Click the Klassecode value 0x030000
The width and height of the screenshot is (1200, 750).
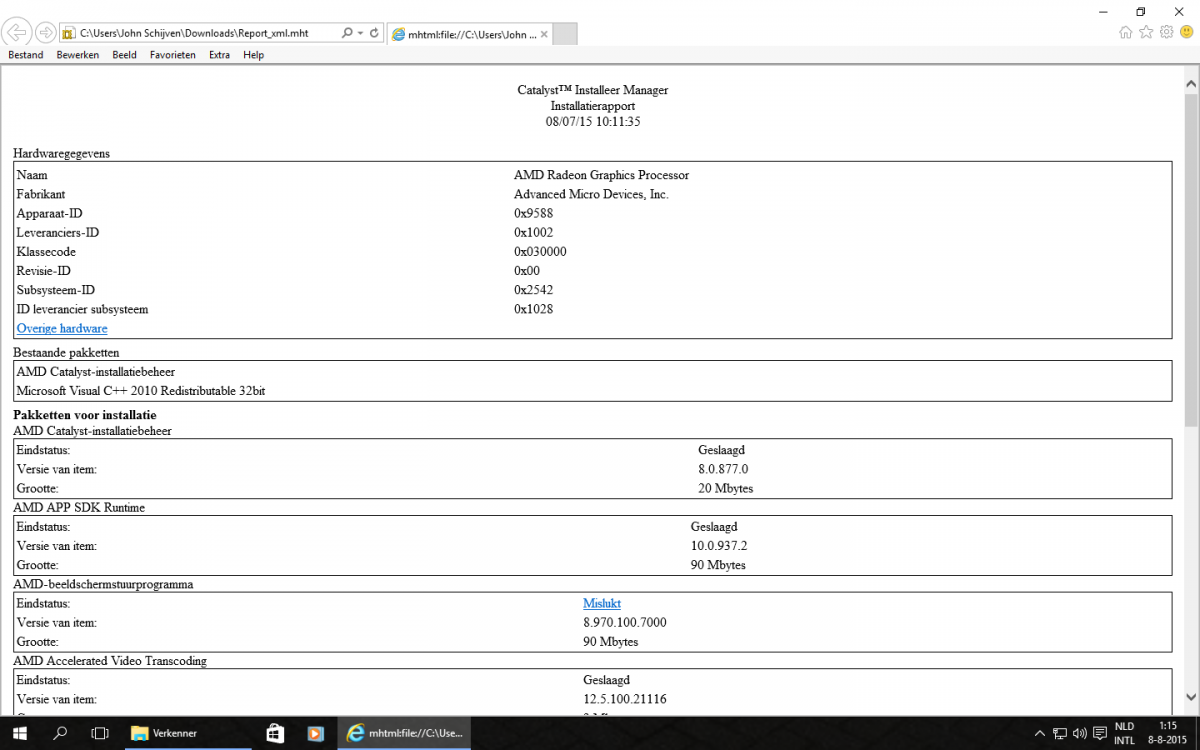(540, 251)
